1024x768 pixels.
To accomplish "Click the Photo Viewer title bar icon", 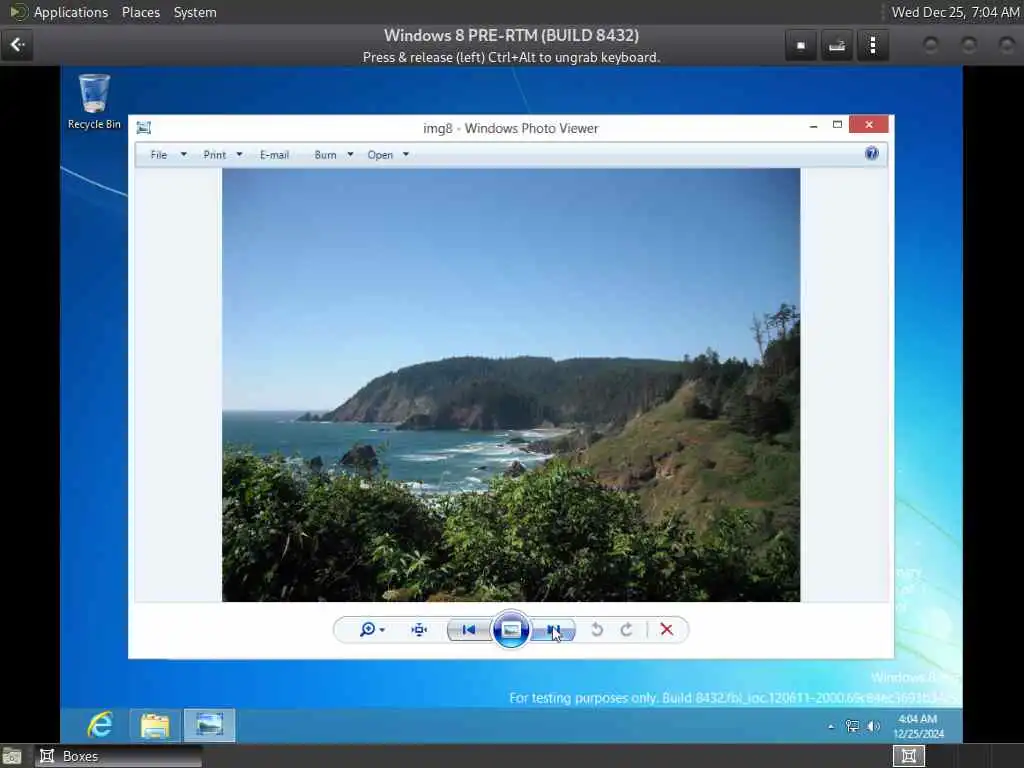I will 144,128.
